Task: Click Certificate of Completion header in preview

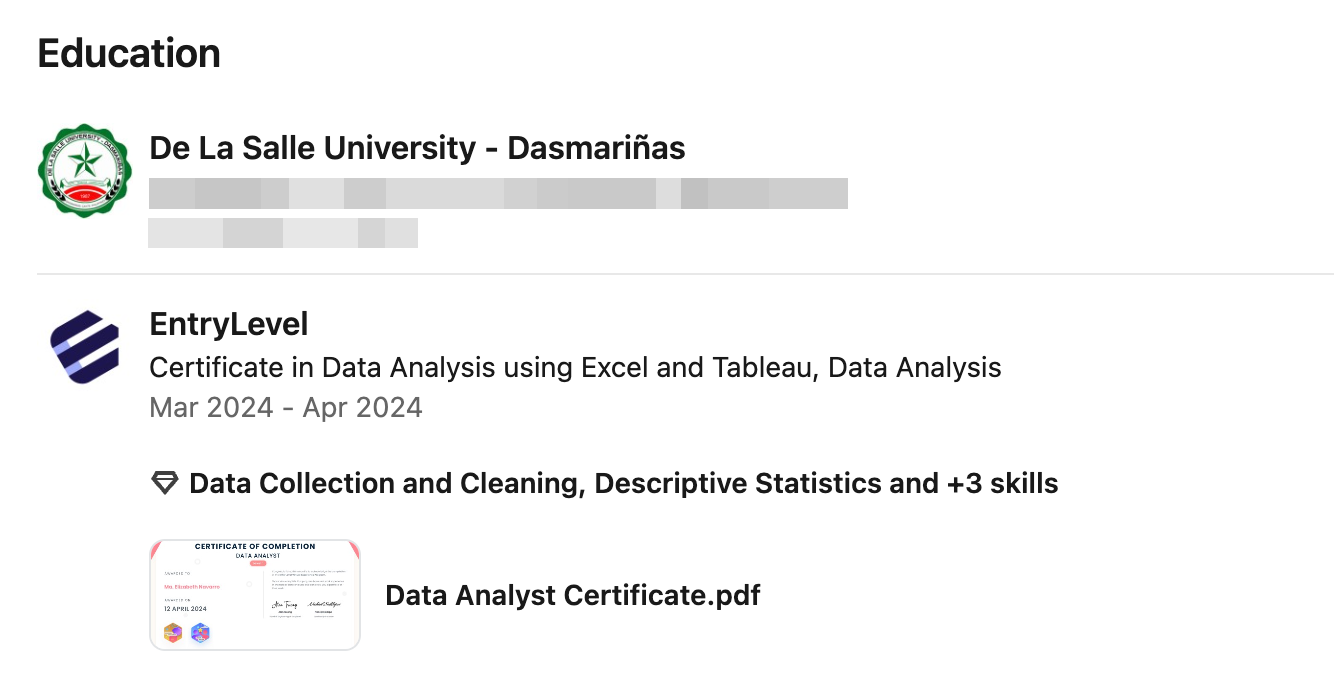Action: click(x=255, y=547)
